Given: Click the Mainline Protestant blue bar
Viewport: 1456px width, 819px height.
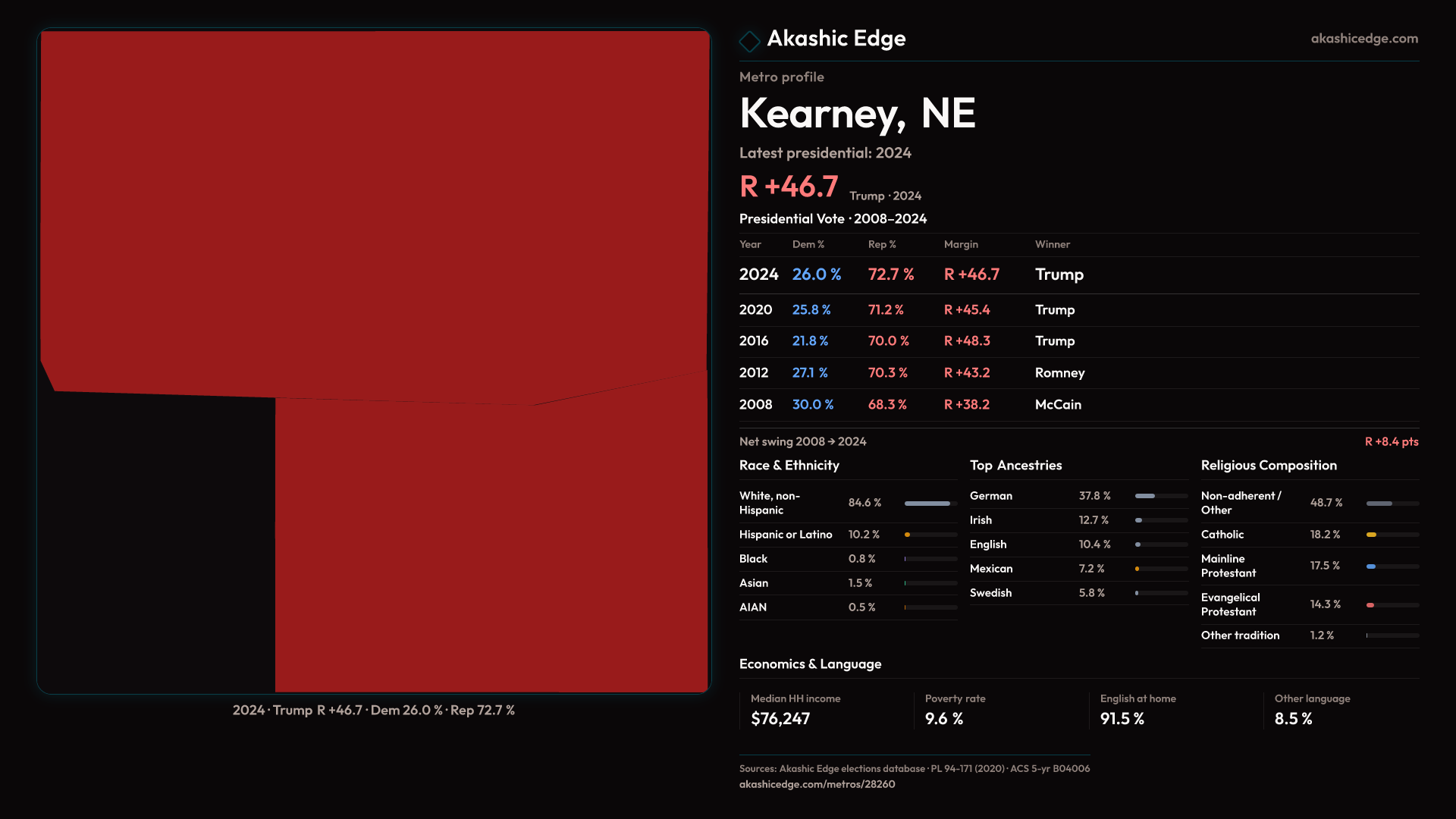Looking at the screenshot, I should pyautogui.click(x=1371, y=566).
